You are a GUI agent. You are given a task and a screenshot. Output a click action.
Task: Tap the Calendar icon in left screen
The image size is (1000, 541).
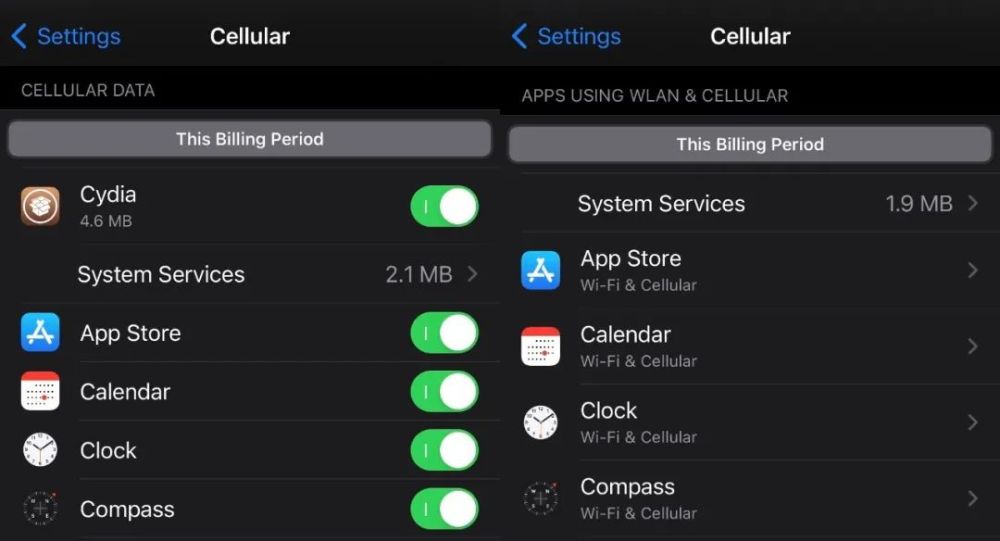[40, 391]
